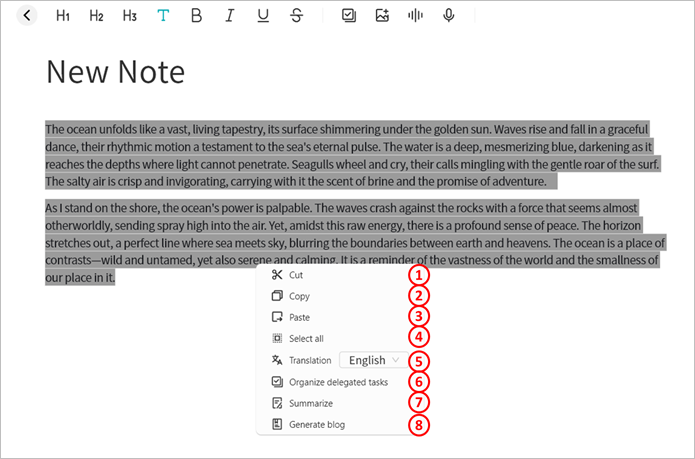Select Paste in the context menu
Image resolution: width=695 pixels, height=459 pixels.
(x=299, y=317)
